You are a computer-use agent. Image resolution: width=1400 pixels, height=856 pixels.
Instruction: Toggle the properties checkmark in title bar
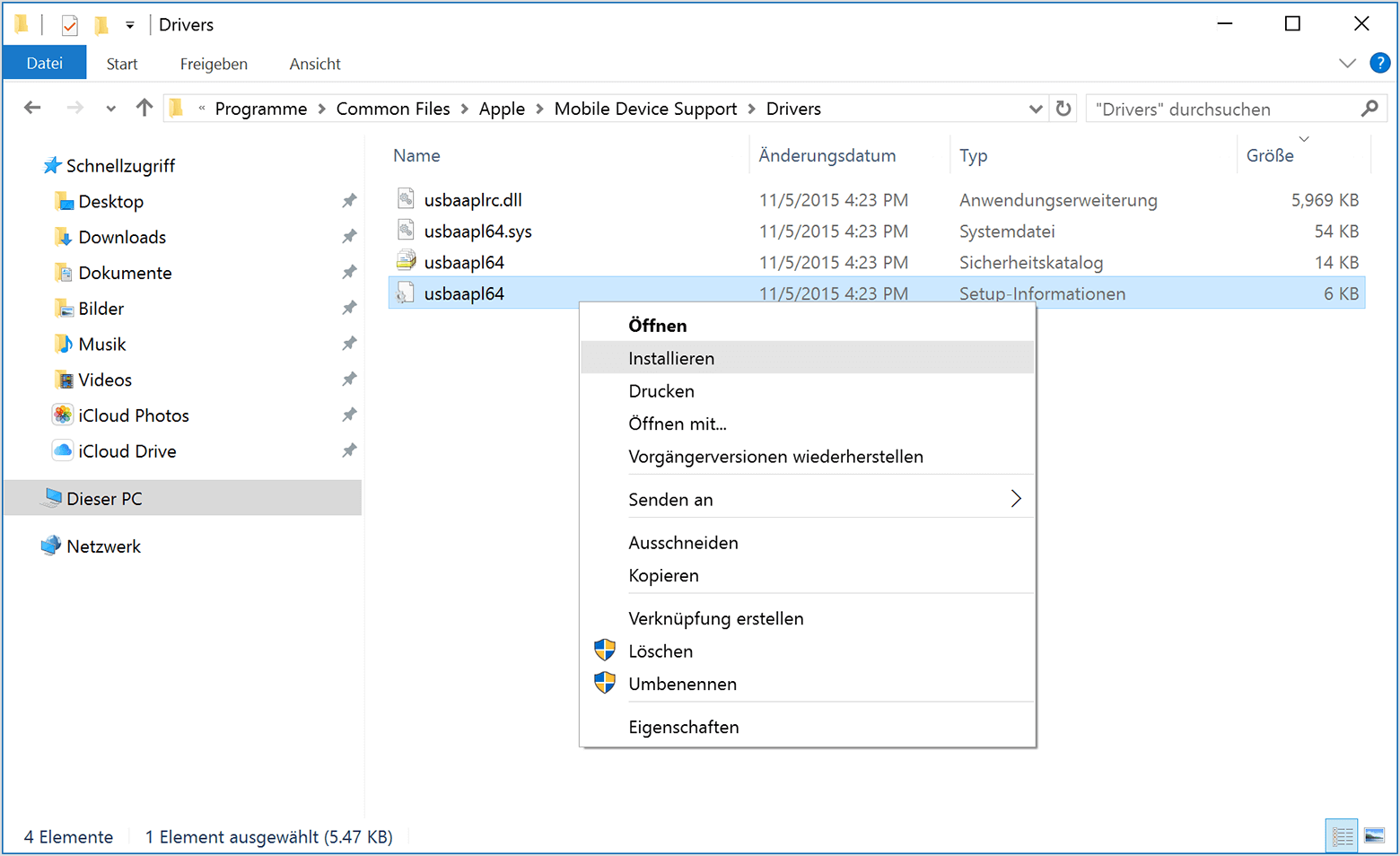(x=70, y=25)
